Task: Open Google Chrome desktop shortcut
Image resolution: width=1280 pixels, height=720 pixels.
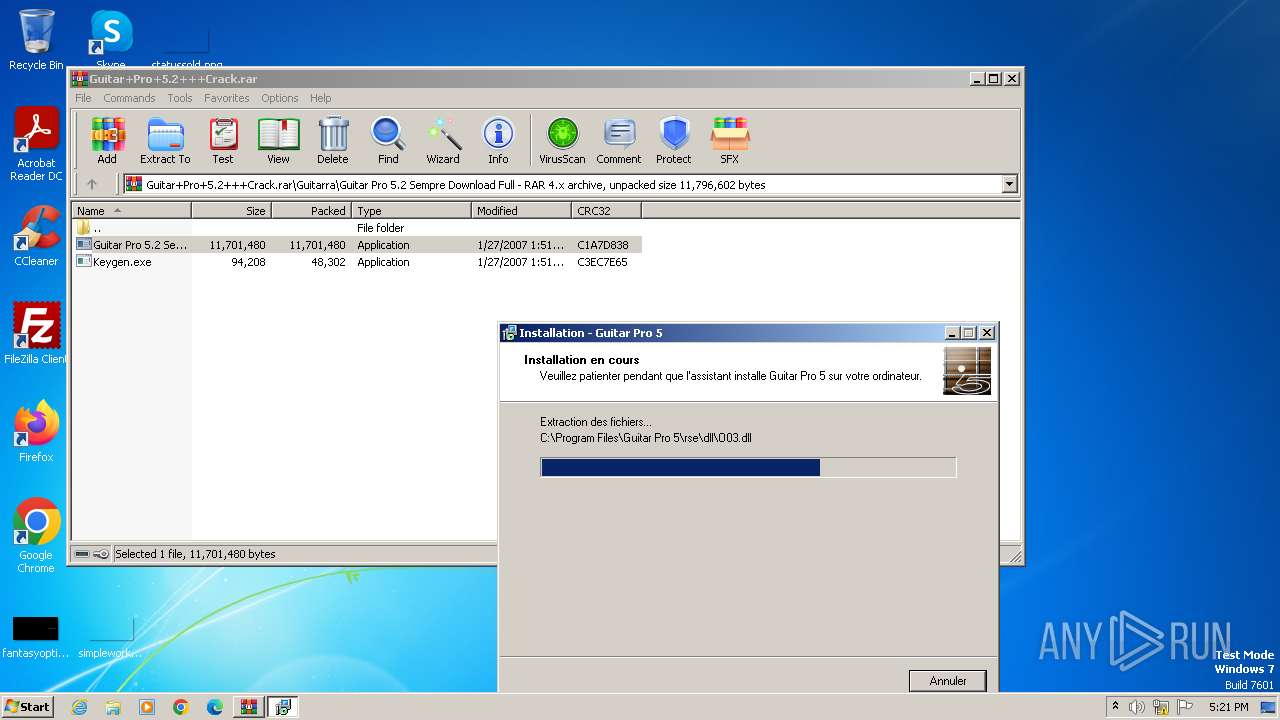Action: coord(36,536)
